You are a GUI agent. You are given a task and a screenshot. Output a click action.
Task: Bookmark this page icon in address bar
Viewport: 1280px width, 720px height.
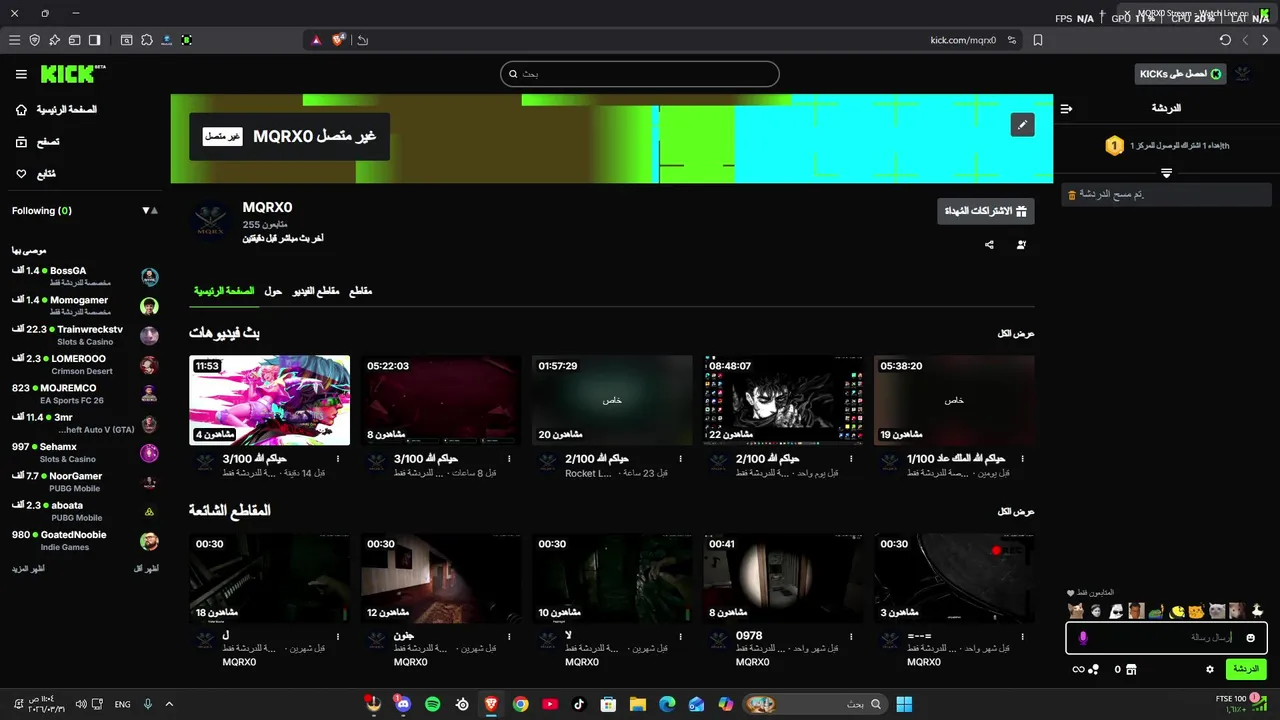(1038, 40)
